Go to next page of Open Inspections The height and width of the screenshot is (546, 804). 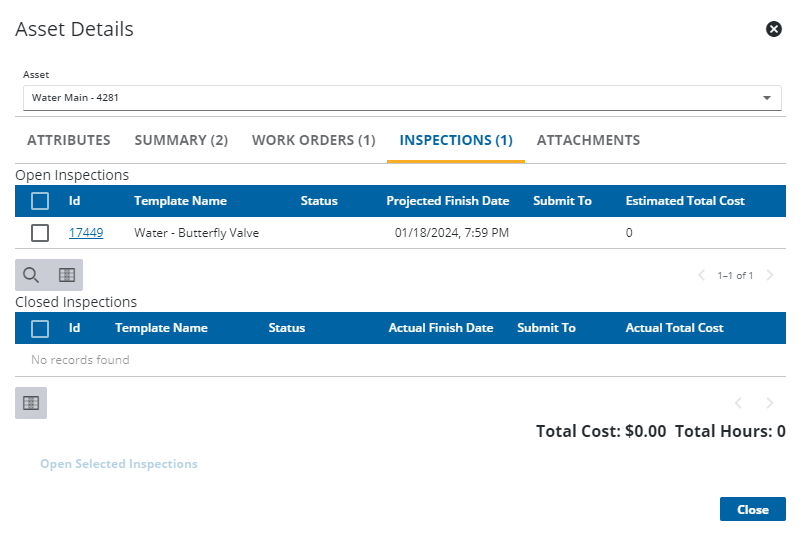[x=769, y=275]
